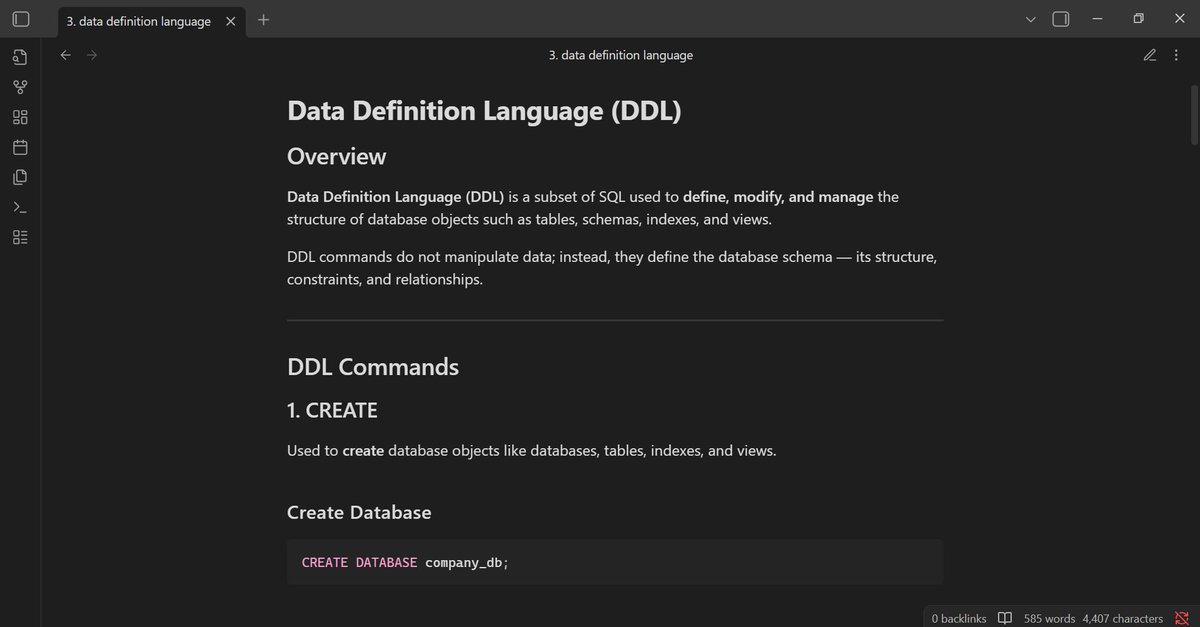Open today's daily note calendar icon

(20, 147)
